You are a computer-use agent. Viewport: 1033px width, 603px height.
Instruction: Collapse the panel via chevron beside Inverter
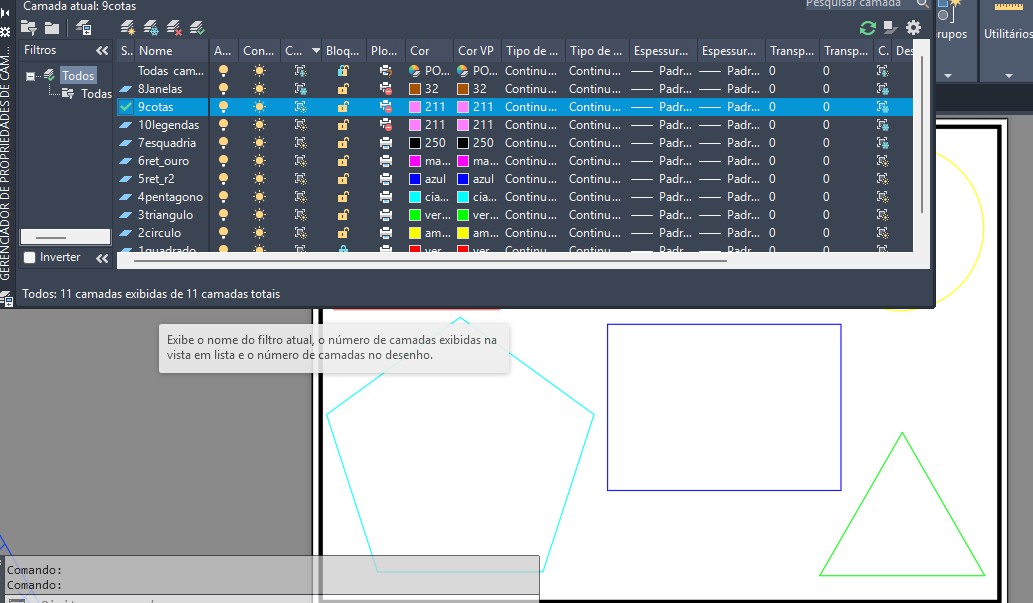pyautogui.click(x=101, y=258)
